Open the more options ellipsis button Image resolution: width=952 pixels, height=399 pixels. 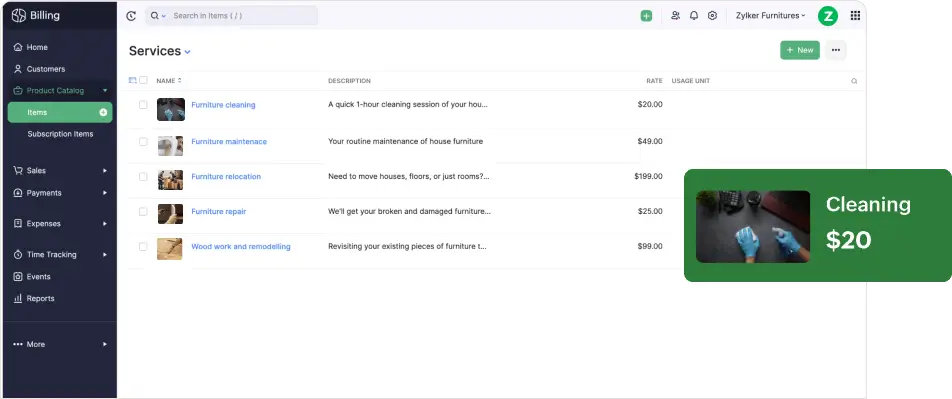(x=835, y=50)
